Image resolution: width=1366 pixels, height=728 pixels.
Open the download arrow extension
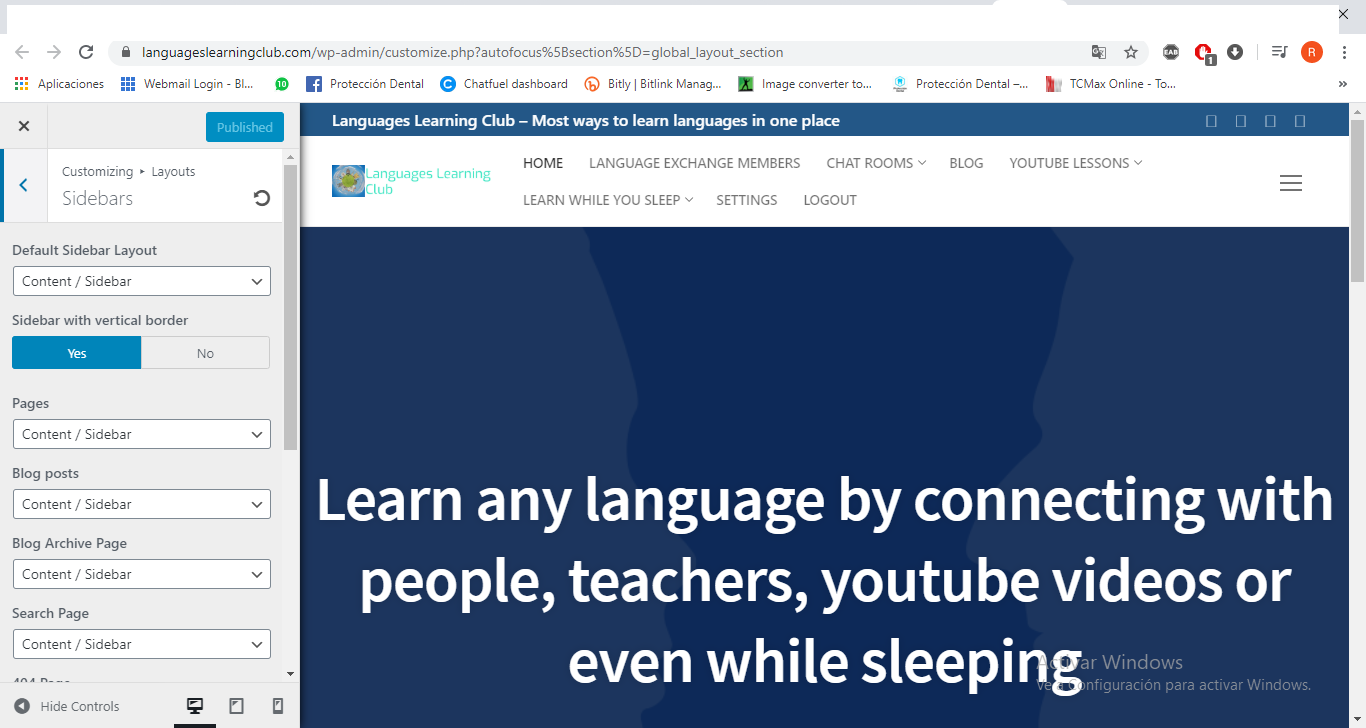click(1235, 52)
